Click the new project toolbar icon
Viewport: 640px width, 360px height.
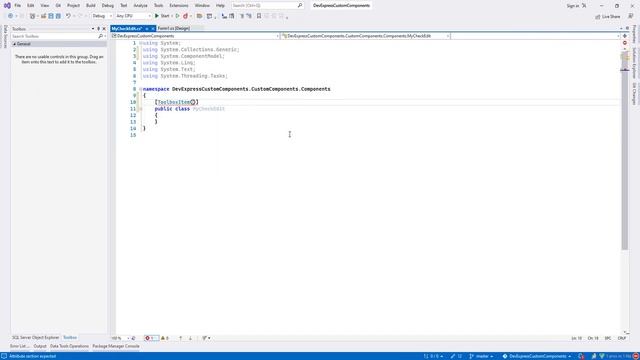point(32,16)
